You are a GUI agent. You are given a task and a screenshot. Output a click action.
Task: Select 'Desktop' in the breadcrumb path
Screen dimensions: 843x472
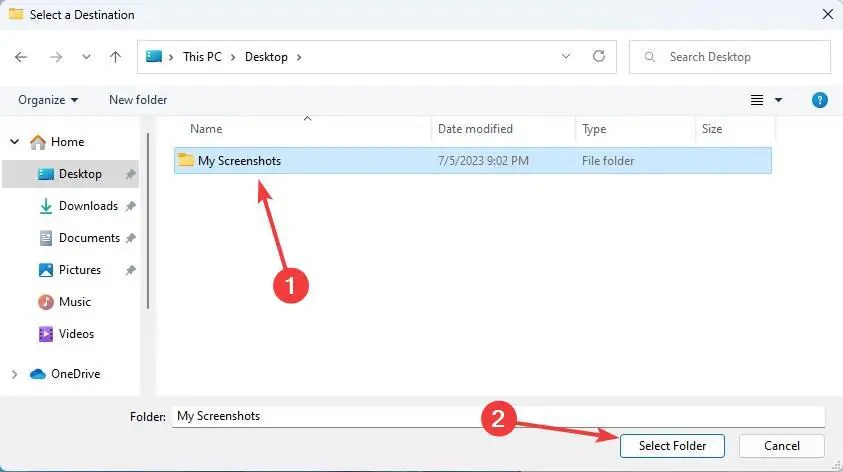(266, 56)
